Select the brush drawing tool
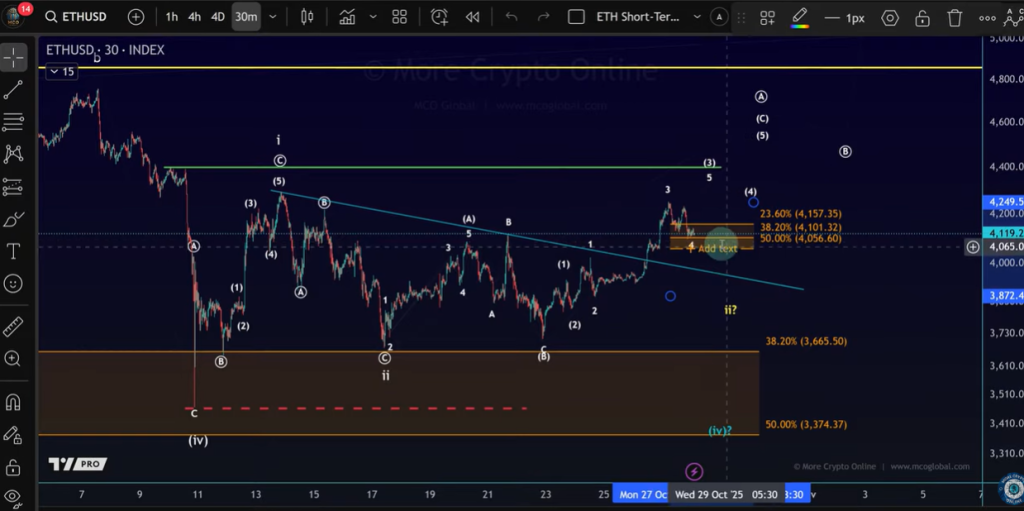 [x=14, y=219]
